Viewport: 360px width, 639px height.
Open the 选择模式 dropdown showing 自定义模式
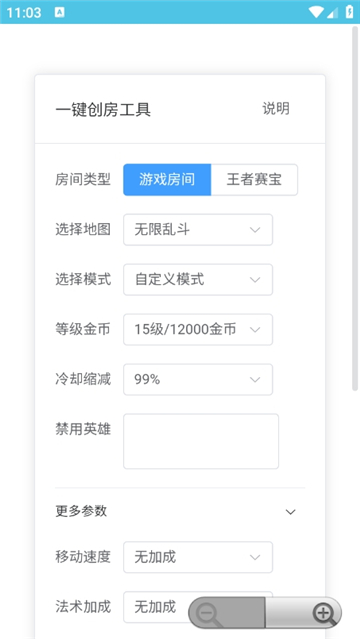click(198, 280)
